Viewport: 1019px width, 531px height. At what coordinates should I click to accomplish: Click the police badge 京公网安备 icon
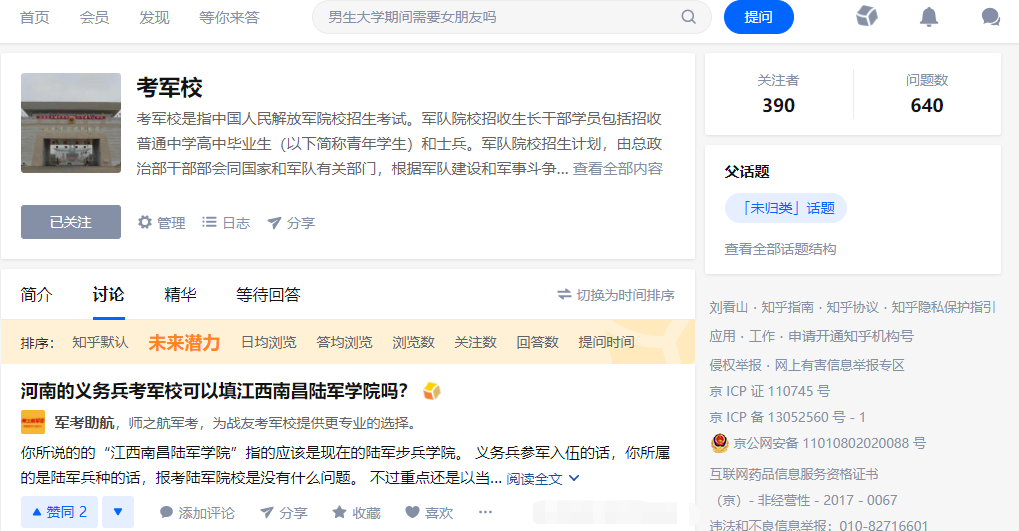click(719, 443)
